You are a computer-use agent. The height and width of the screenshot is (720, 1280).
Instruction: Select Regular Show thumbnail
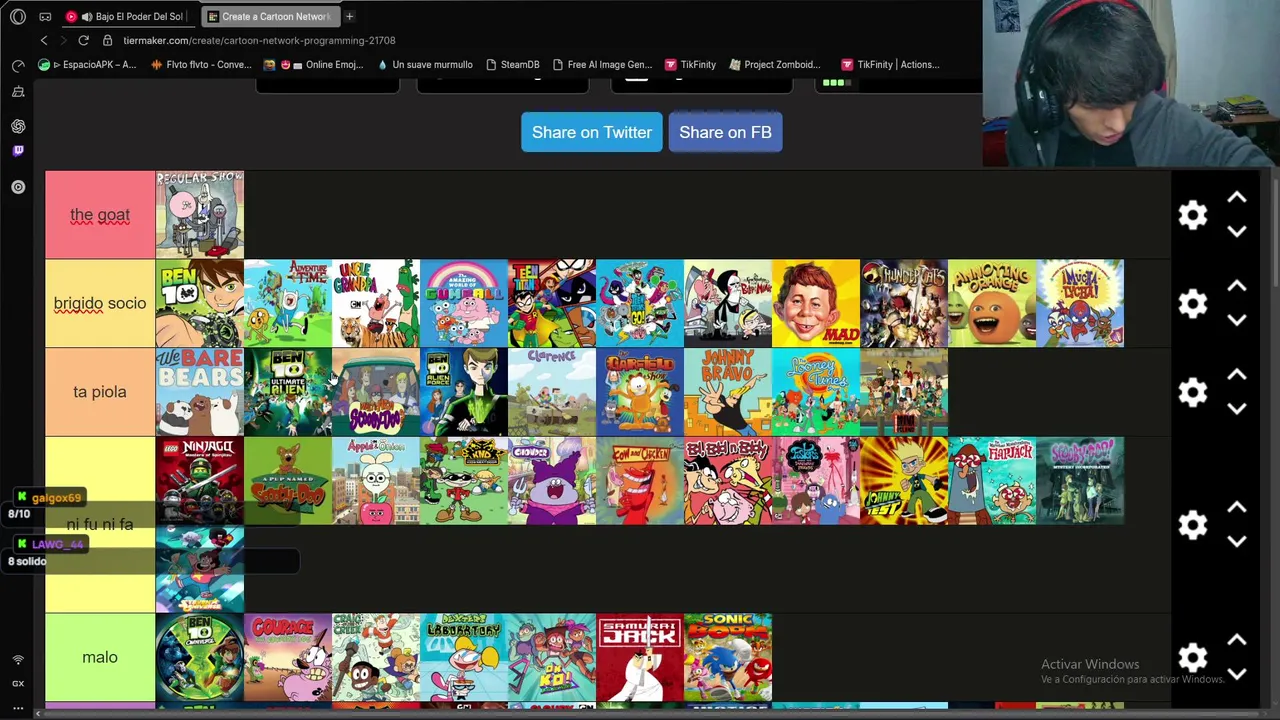point(200,215)
